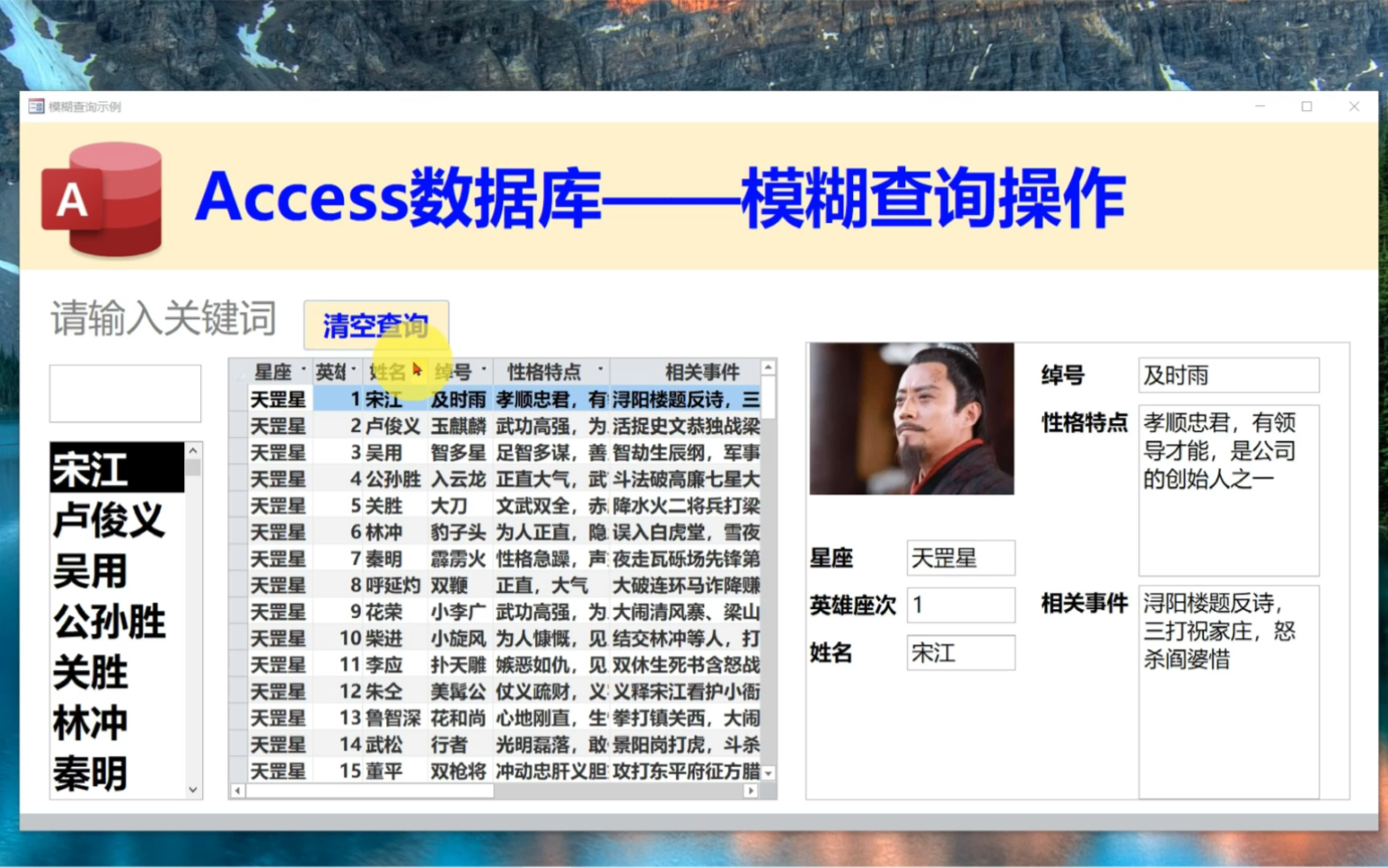Click the 姓名 field showing 宋江
This screenshot has width=1388, height=868.
(961, 653)
